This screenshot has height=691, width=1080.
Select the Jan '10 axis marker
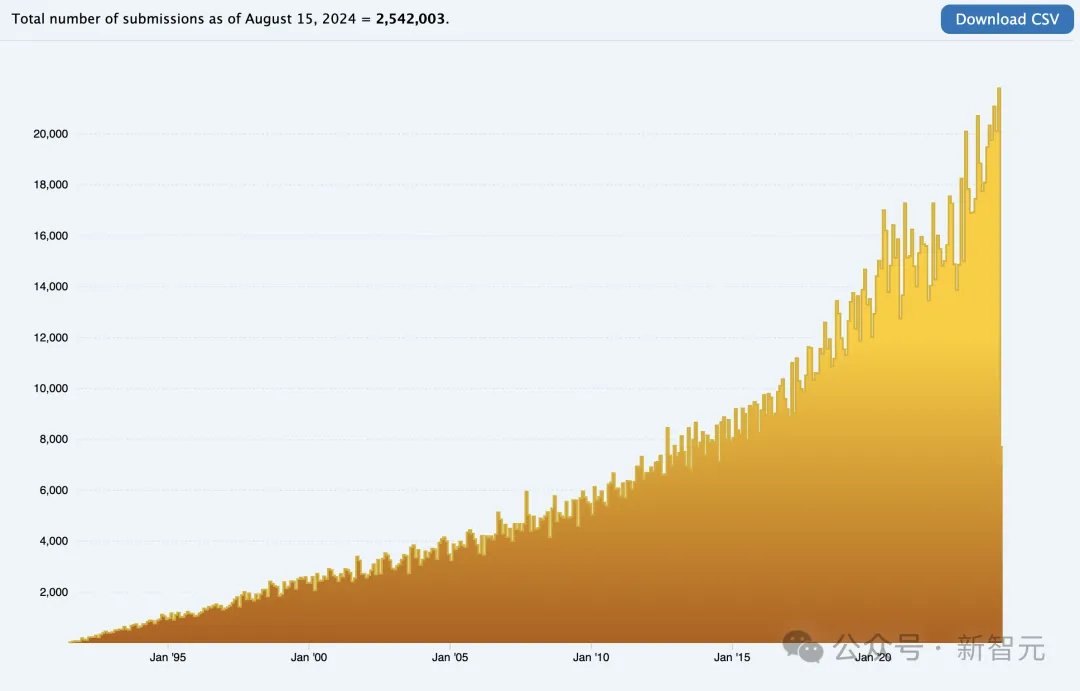click(591, 657)
